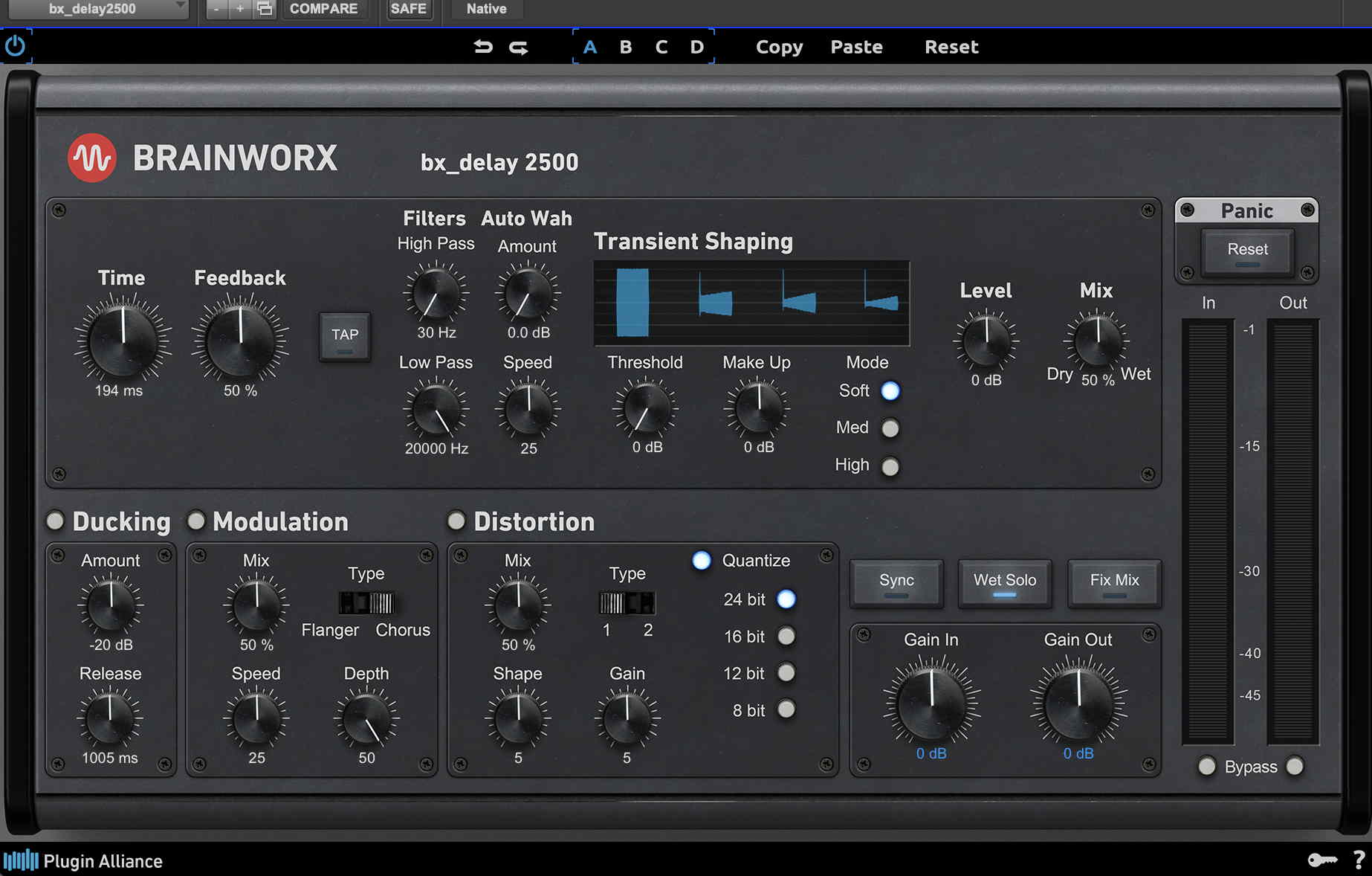Select Soft transient mode
The image size is (1372, 876).
(x=890, y=391)
